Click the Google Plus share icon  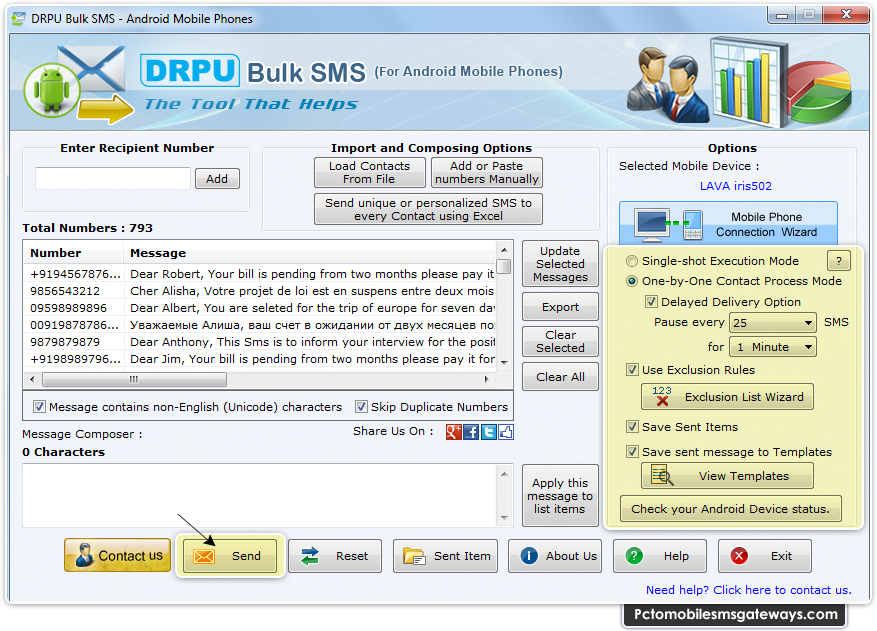pyautogui.click(x=454, y=432)
